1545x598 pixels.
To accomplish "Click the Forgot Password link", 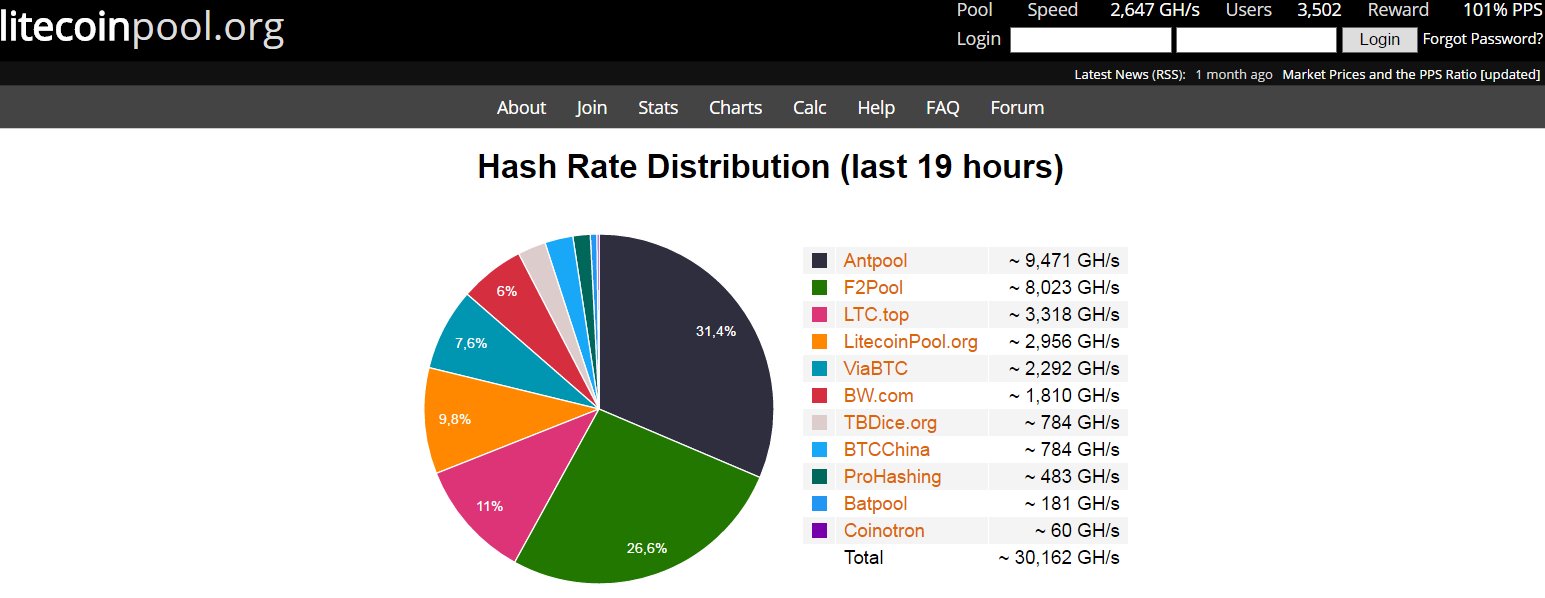I will tap(1482, 39).
